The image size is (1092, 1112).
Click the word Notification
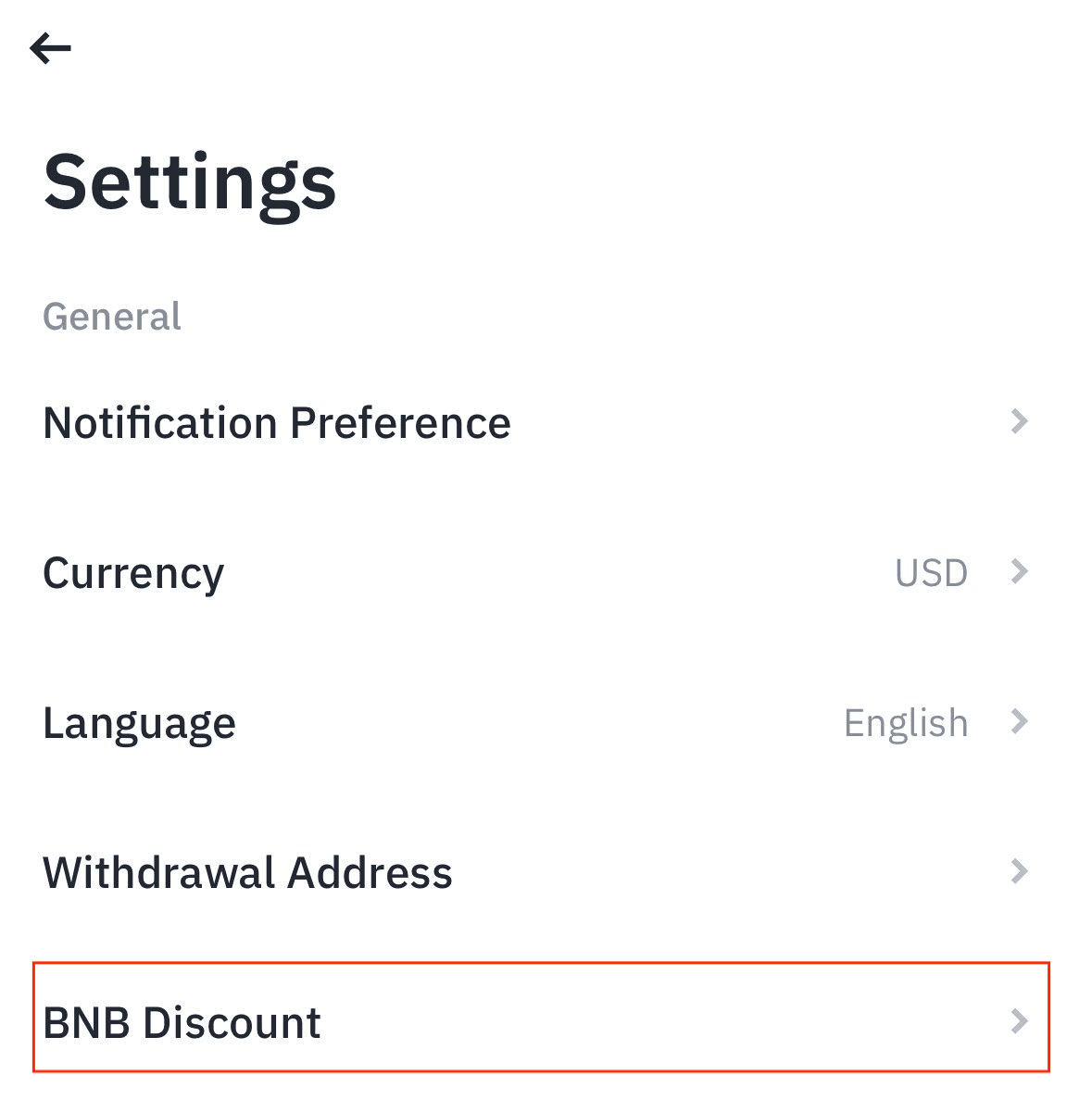click(160, 424)
